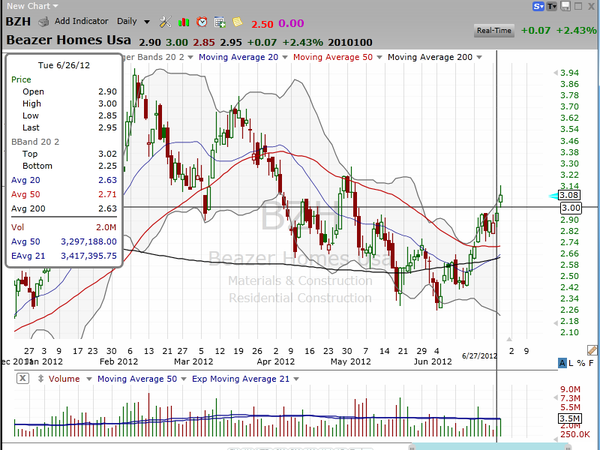Screen dimensions: 600x450
Task: Expand the Volume indicator dropdown arrow
Action: click(89, 379)
